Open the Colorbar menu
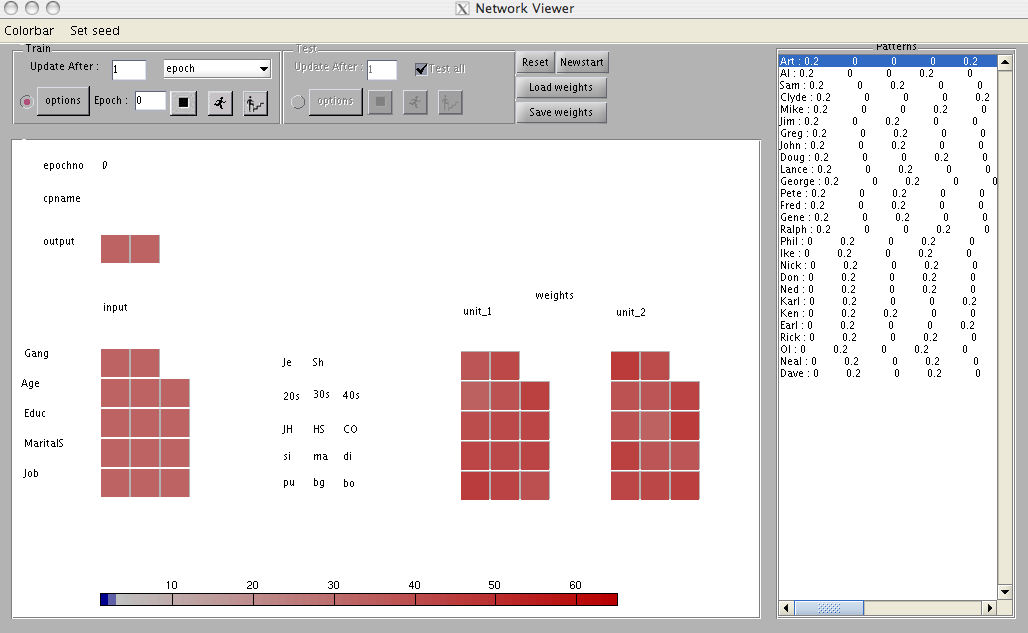 tap(29, 31)
